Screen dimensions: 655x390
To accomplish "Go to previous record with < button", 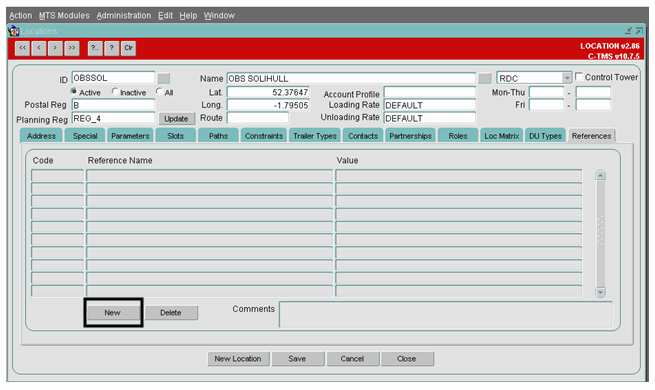I will tap(39, 48).
